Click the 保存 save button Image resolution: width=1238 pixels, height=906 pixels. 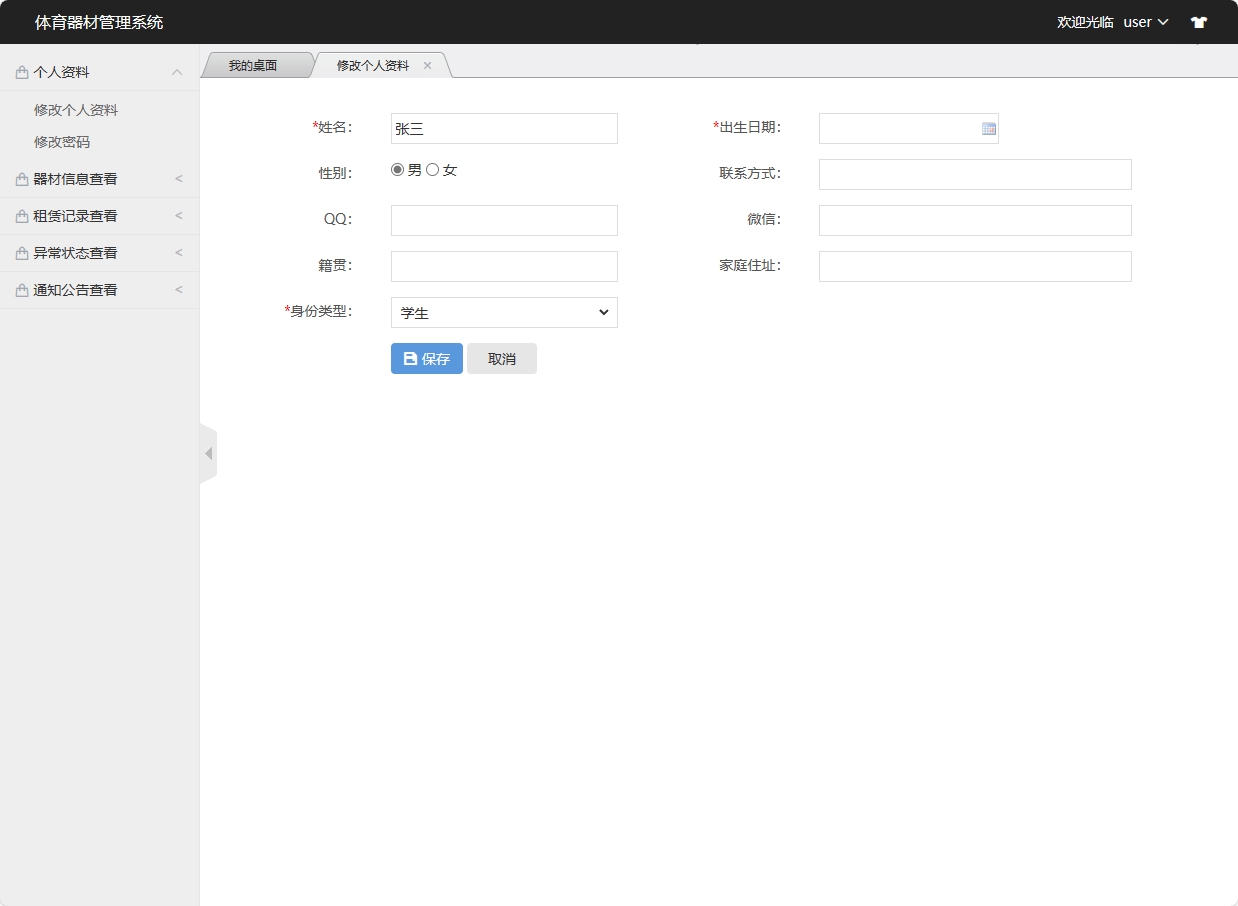coord(426,358)
